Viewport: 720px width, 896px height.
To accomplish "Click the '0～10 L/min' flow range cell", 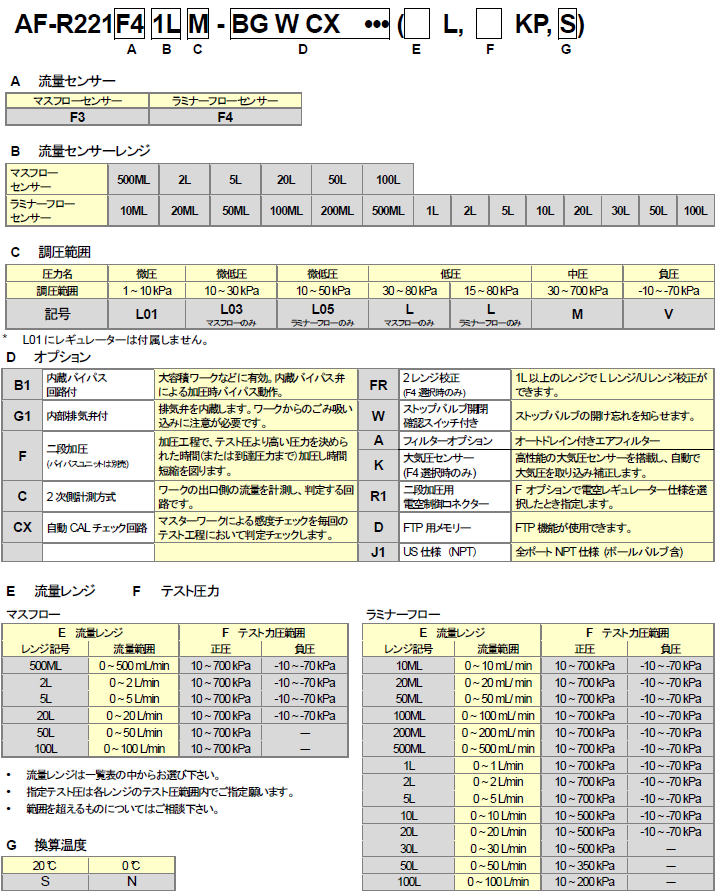I will click(x=498, y=815).
